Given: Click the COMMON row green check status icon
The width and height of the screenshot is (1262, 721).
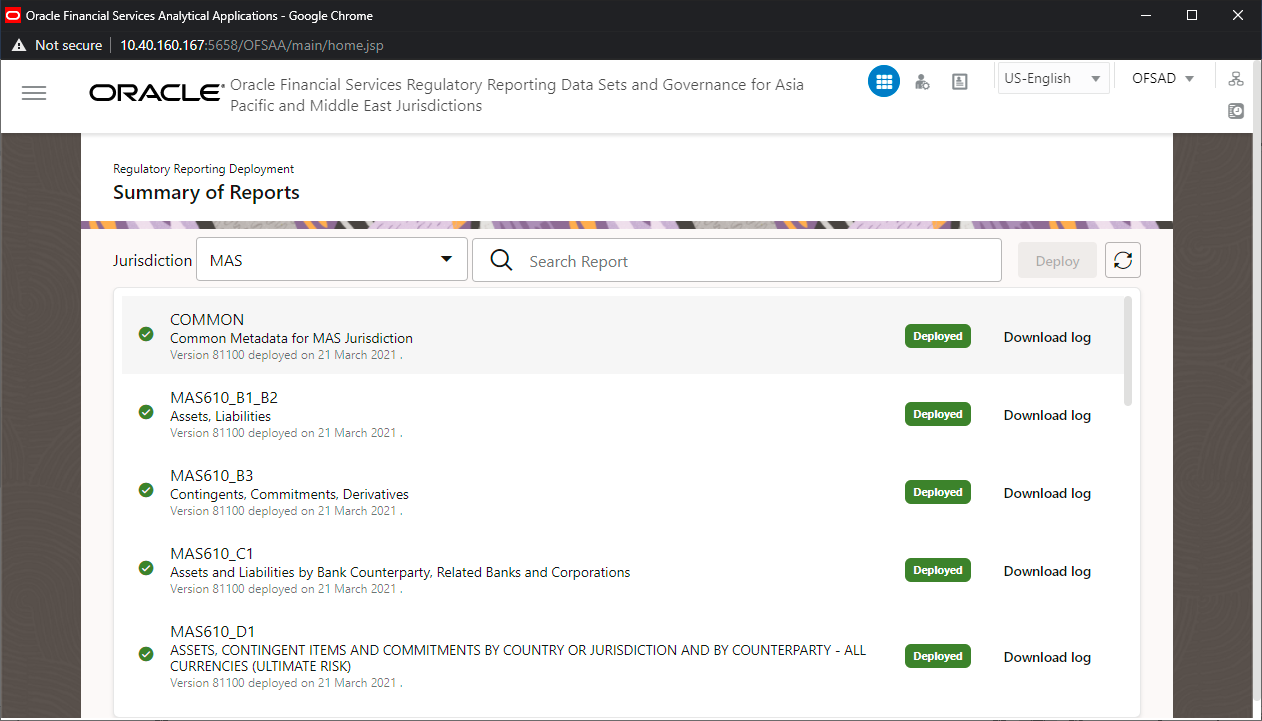Looking at the screenshot, I should (146, 334).
